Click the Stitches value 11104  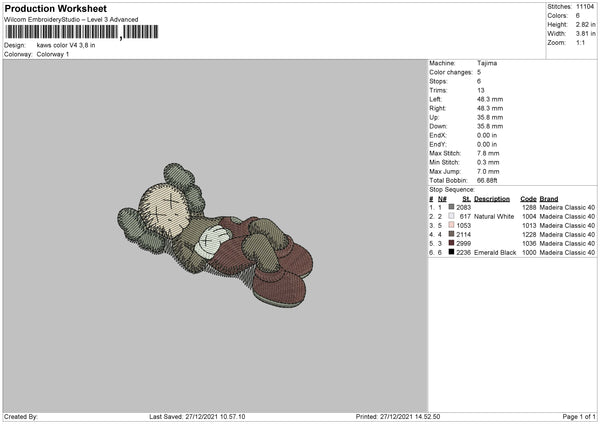click(x=585, y=7)
